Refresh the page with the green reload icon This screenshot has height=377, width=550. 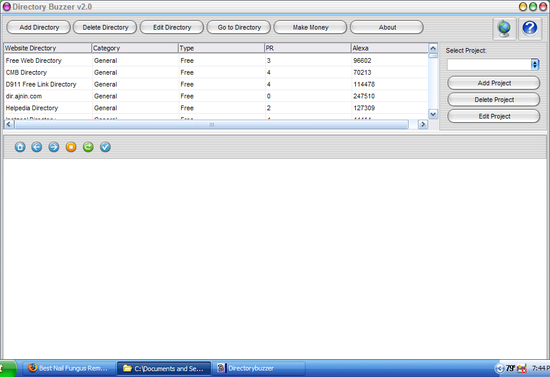[88, 147]
